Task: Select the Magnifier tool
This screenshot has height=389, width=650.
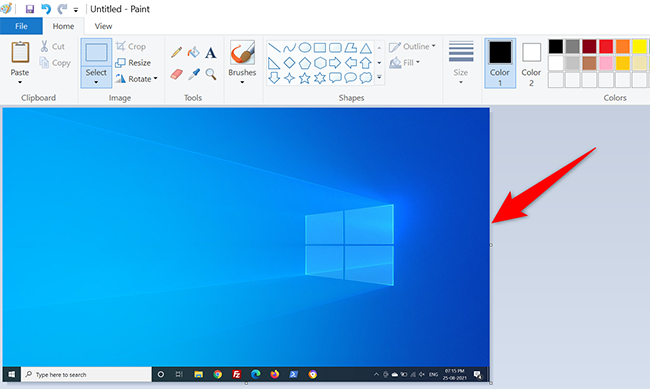Action: (211, 75)
